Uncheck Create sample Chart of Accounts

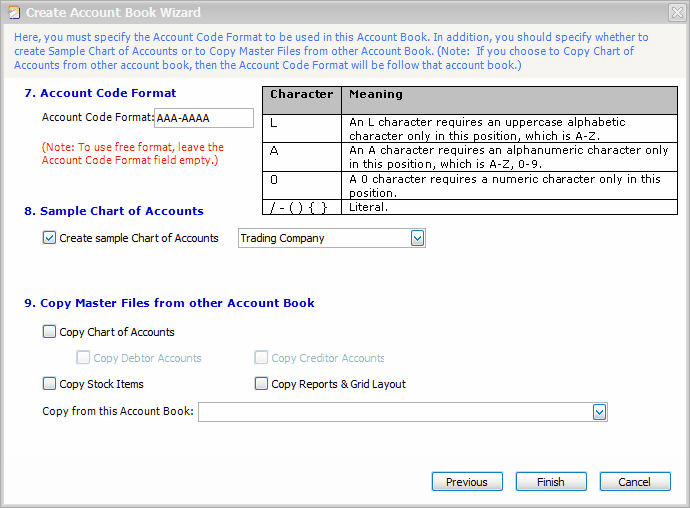tap(50, 238)
